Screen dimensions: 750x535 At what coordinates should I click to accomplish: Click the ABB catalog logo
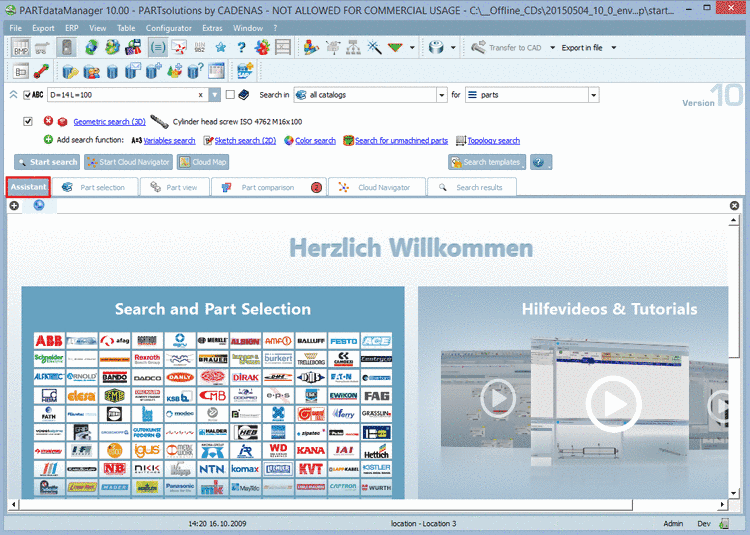(49, 341)
